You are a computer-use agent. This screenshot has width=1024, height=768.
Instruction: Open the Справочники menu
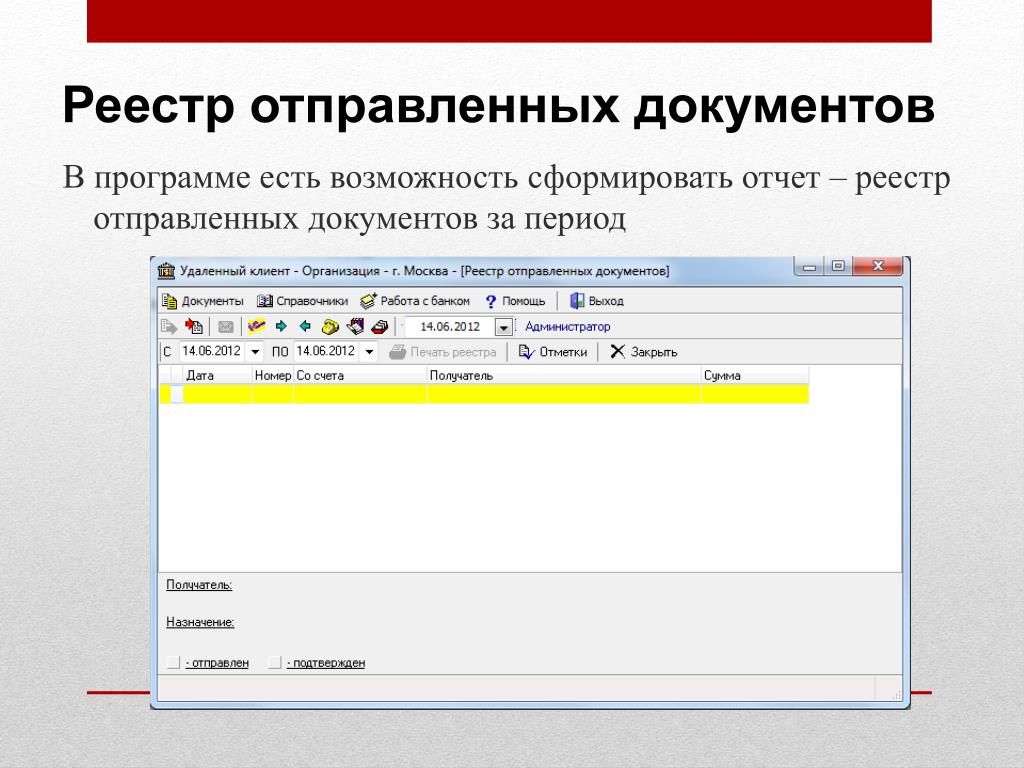pyautogui.click(x=302, y=301)
